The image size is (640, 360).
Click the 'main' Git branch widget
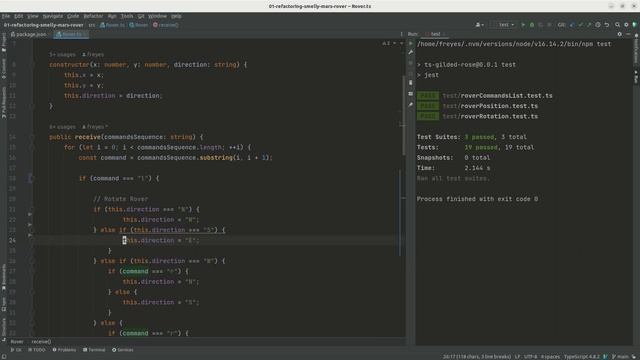[x=620, y=357]
